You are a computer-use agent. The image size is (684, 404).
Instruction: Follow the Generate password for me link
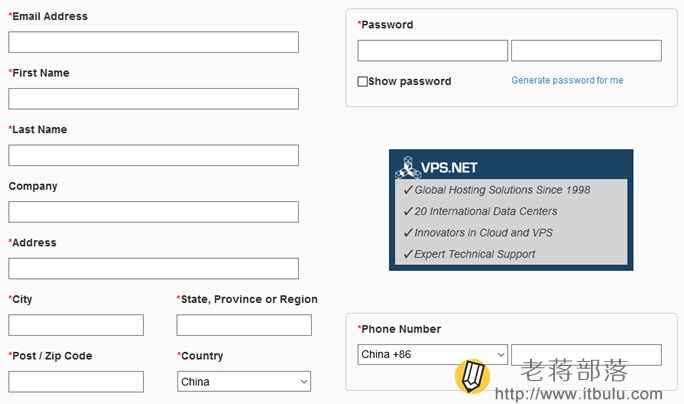tap(567, 80)
